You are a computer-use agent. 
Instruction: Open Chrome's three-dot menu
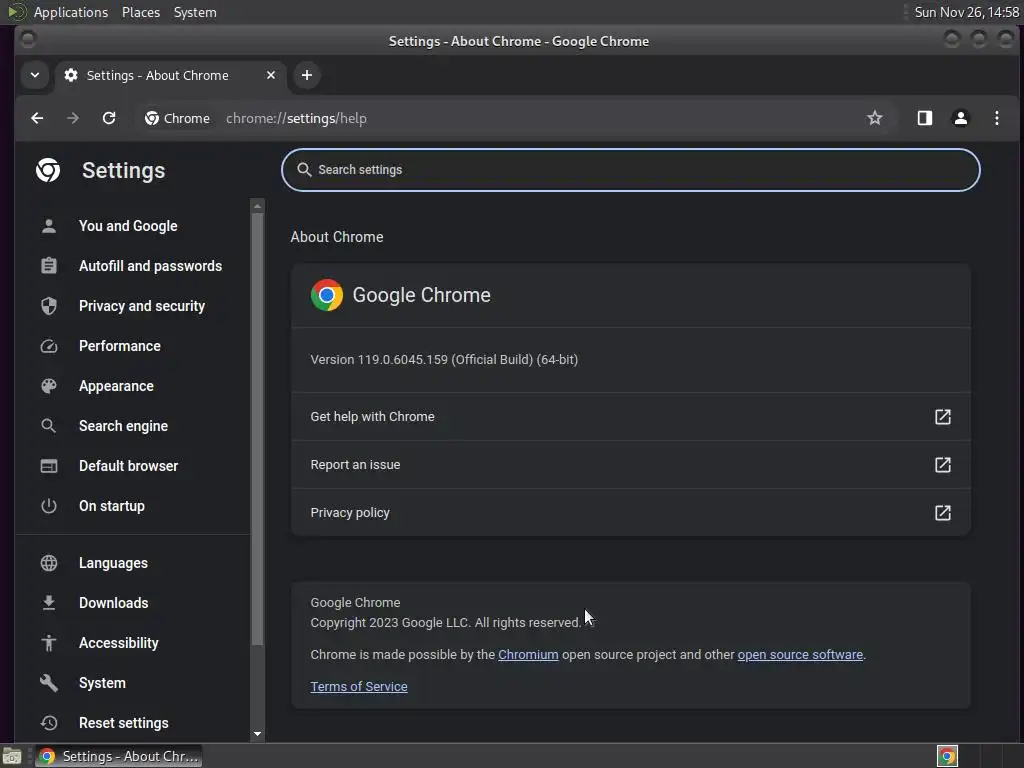coord(996,118)
